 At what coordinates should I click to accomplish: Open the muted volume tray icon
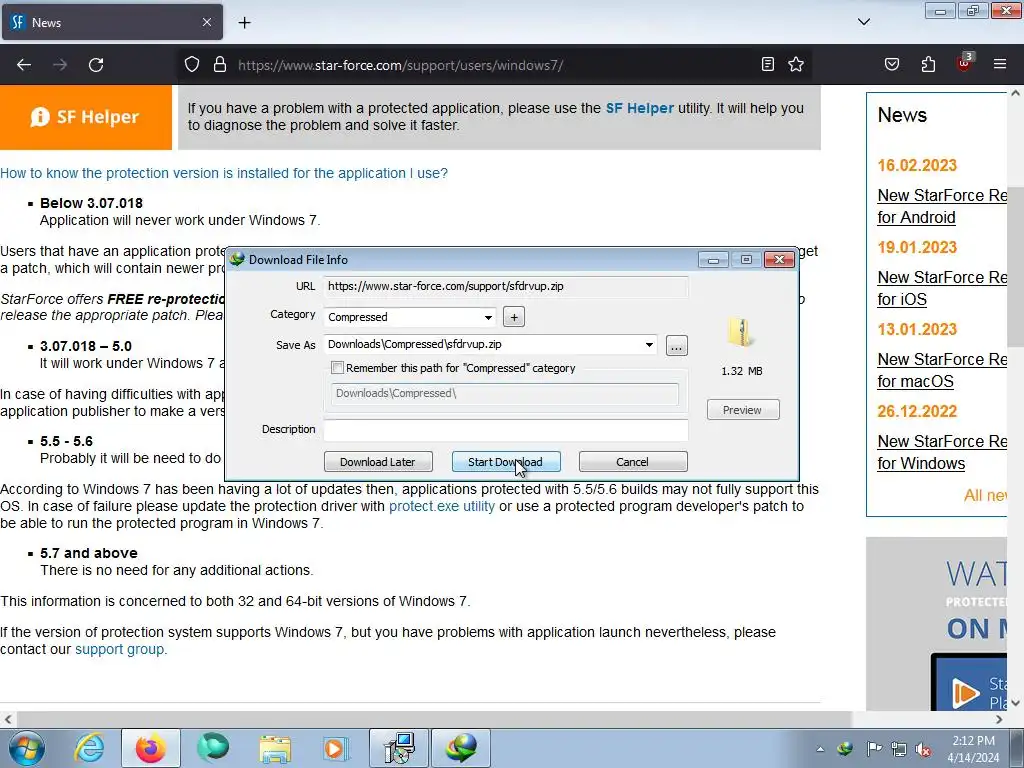click(x=923, y=749)
